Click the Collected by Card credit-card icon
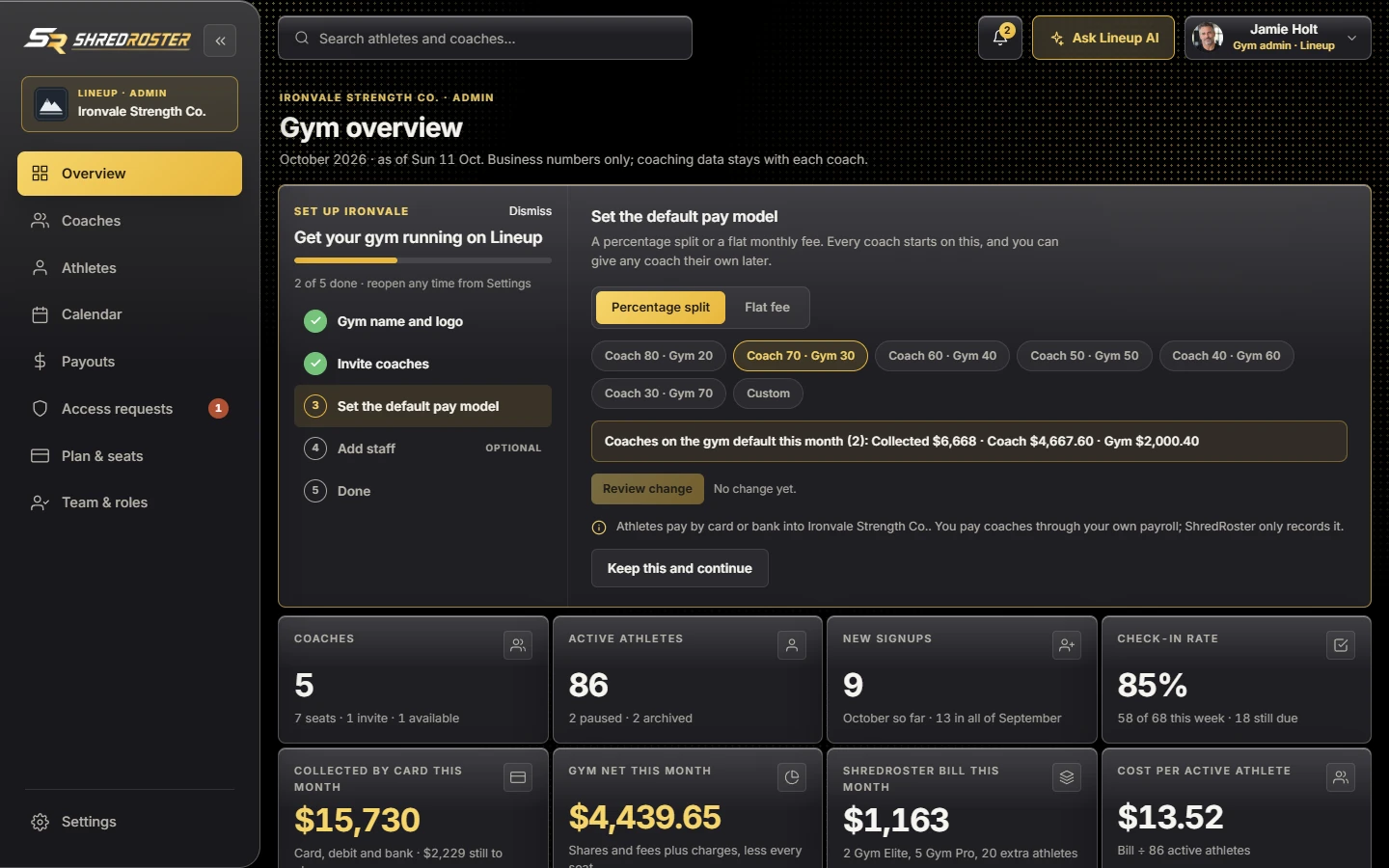The height and width of the screenshot is (868, 1389). [x=518, y=777]
